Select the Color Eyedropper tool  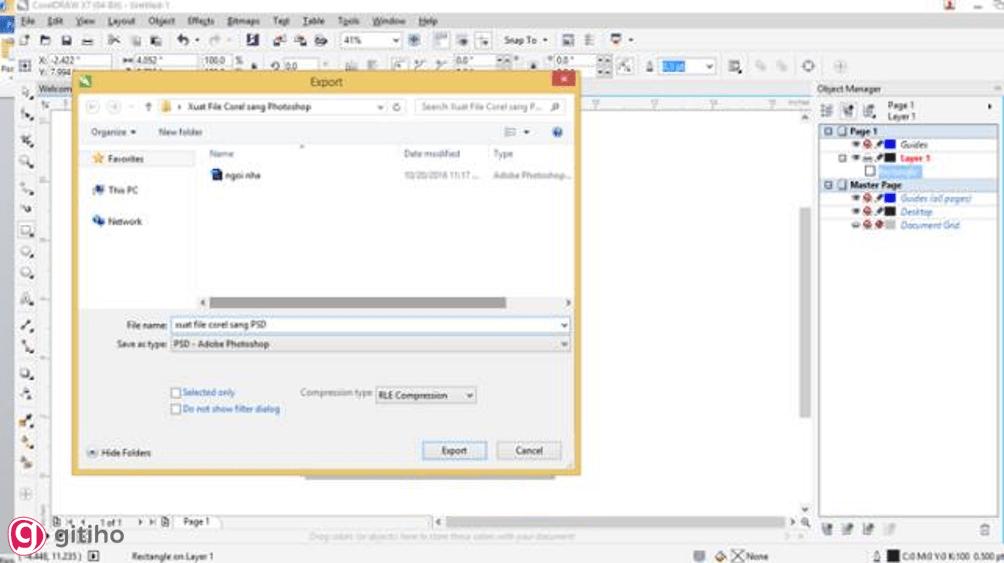click(x=26, y=421)
